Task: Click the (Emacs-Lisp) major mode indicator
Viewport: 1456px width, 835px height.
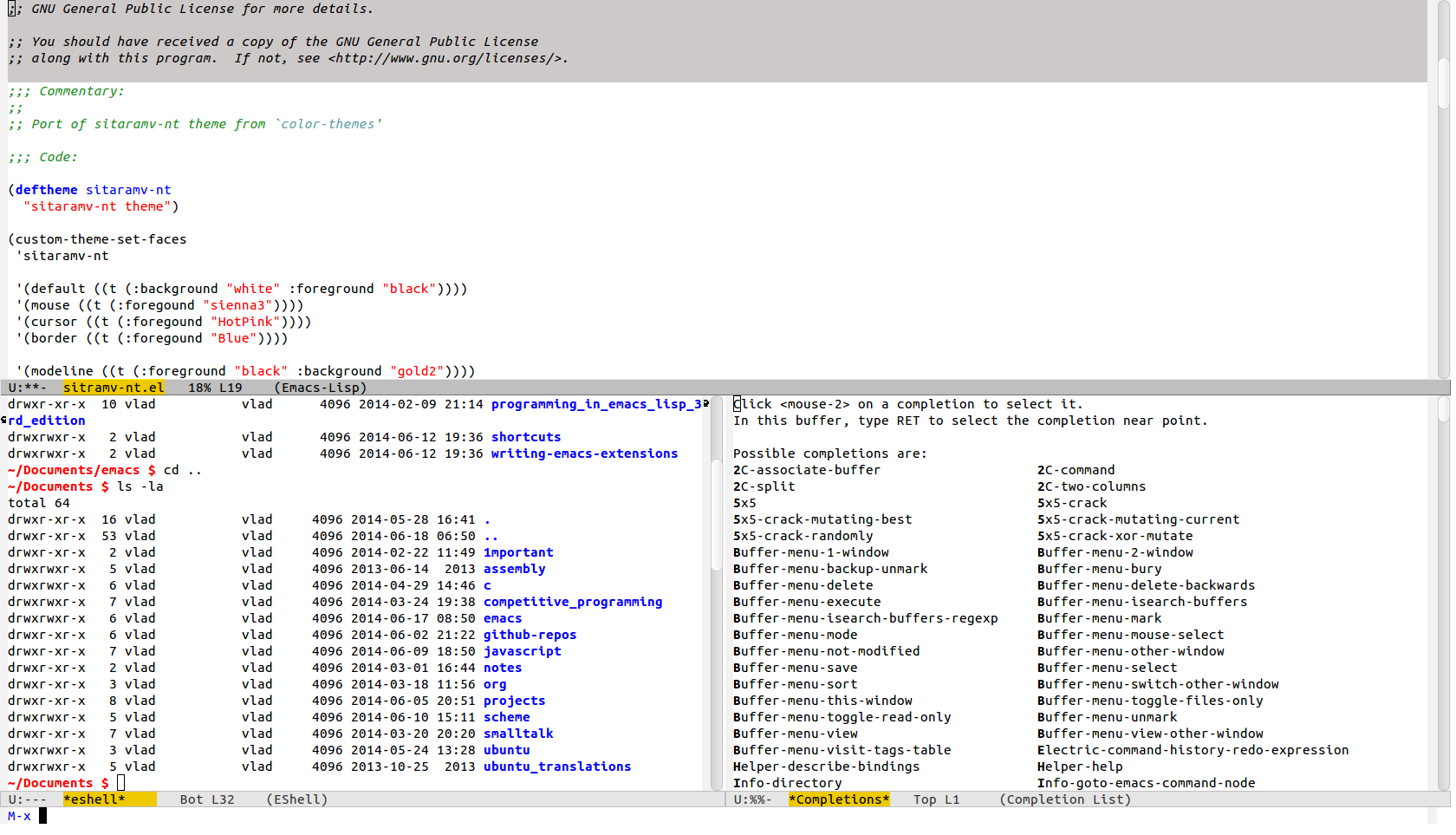Action: tap(321, 388)
